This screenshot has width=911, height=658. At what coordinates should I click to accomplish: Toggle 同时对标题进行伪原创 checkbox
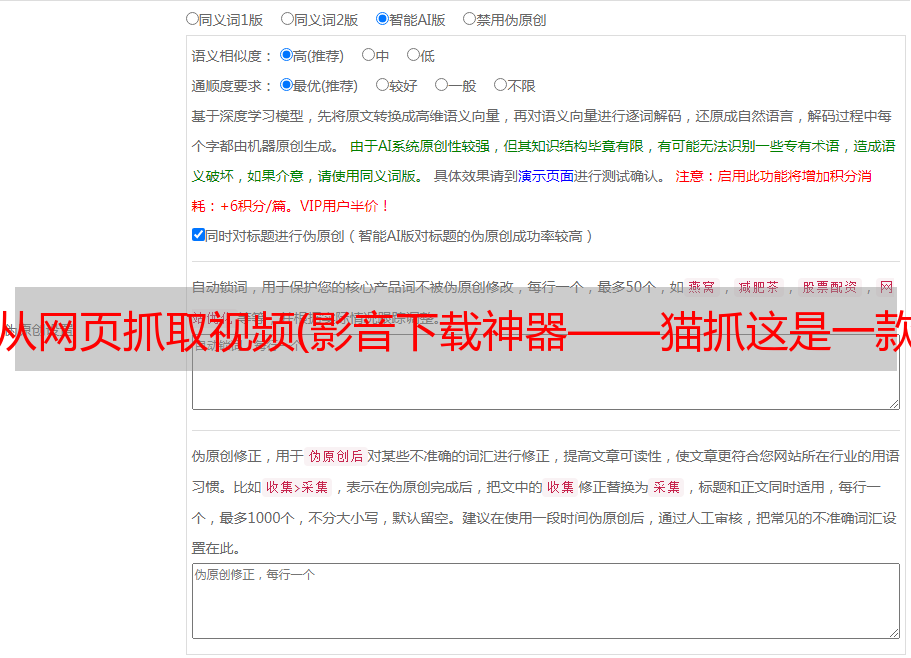click(x=198, y=235)
